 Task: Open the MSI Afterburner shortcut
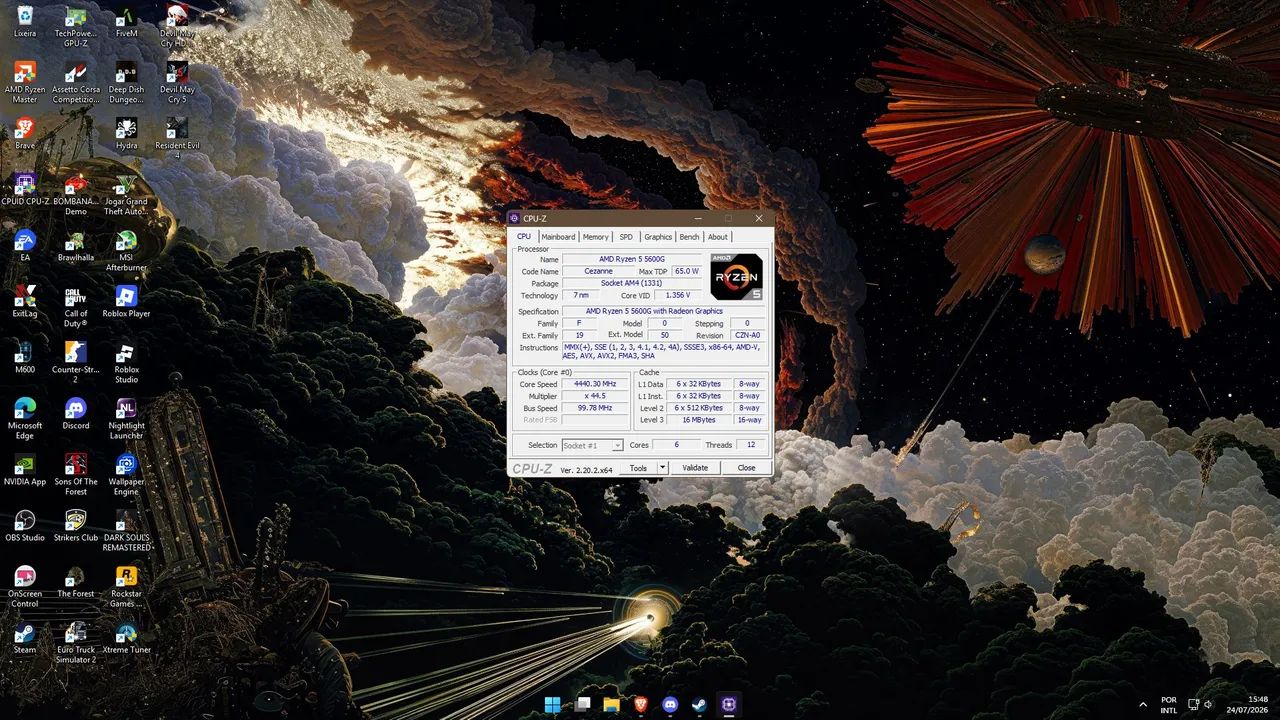coord(127,251)
